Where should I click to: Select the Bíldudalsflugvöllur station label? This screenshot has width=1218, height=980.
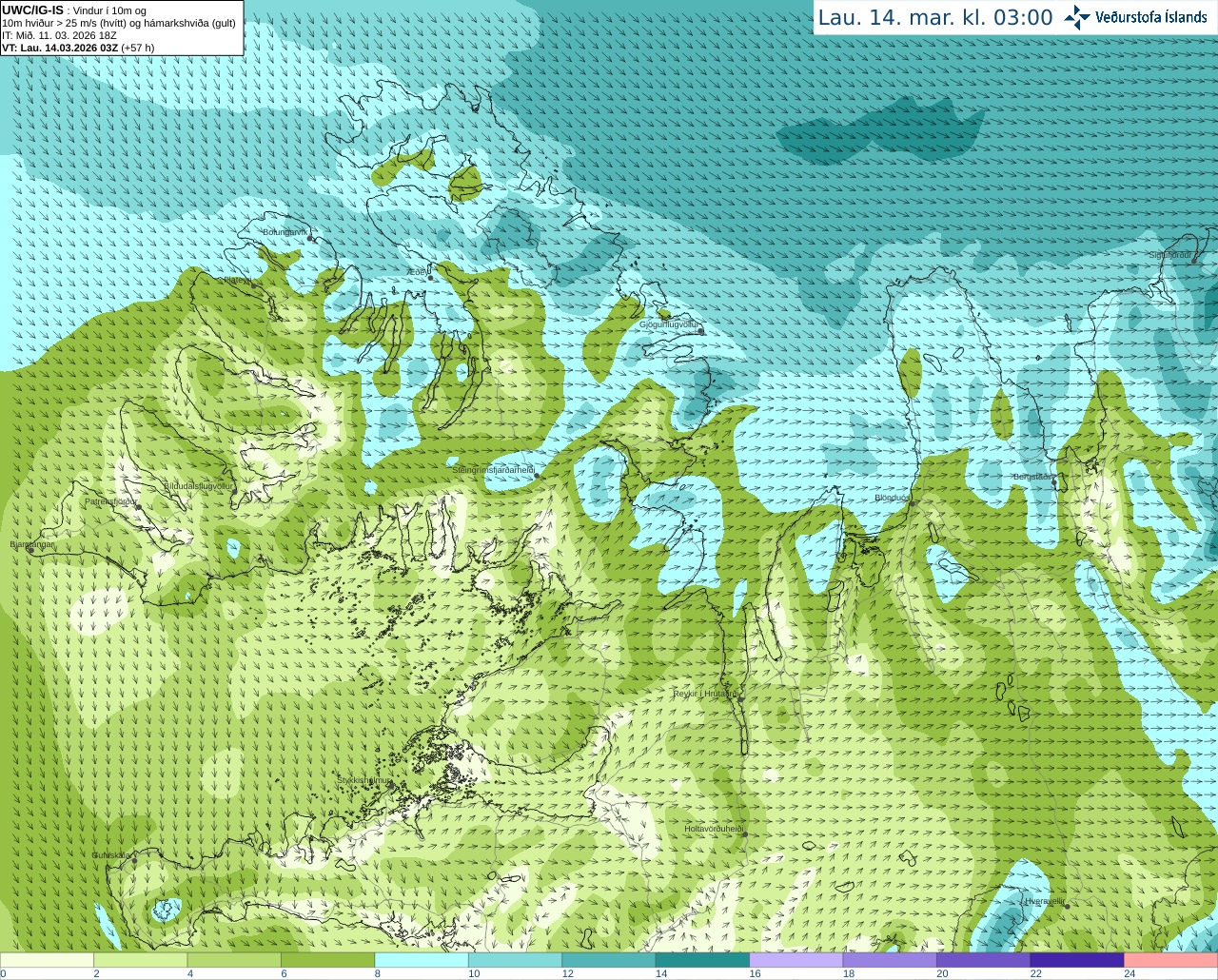click(198, 485)
